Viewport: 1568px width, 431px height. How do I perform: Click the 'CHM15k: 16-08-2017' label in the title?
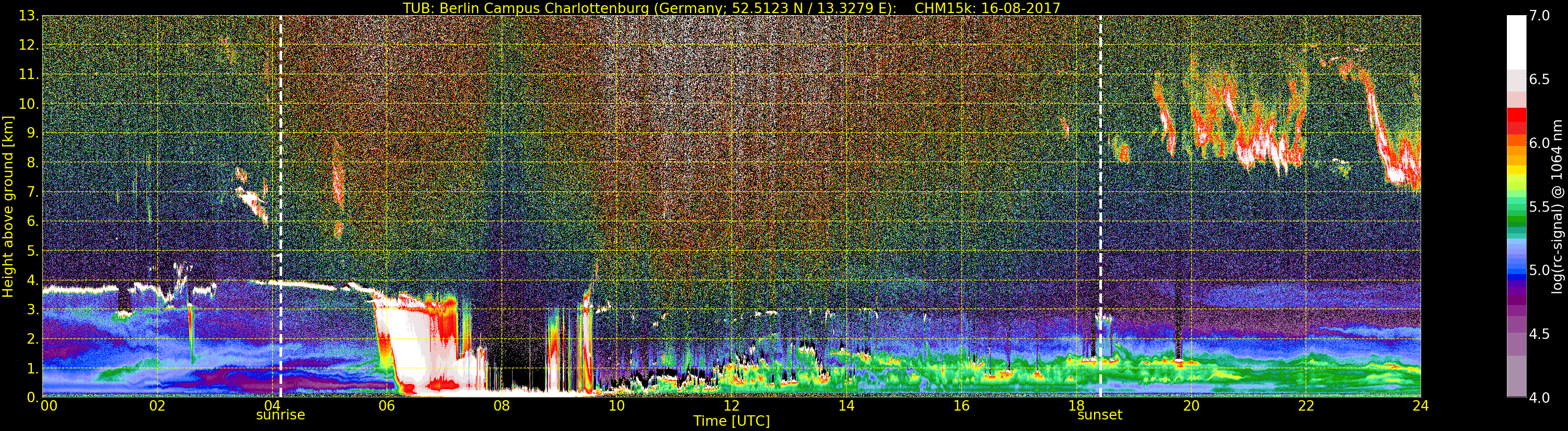point(986,8)
